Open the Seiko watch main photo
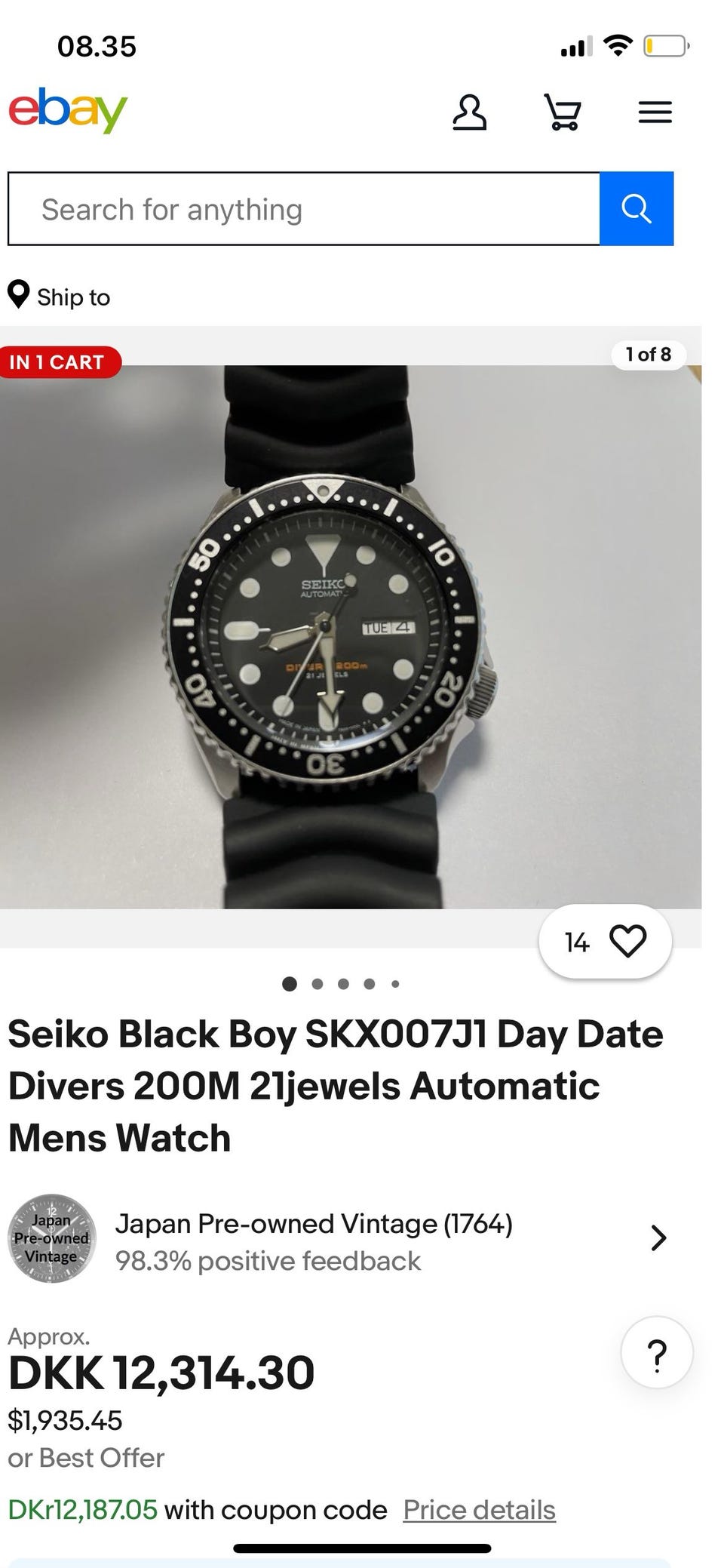 351,637
